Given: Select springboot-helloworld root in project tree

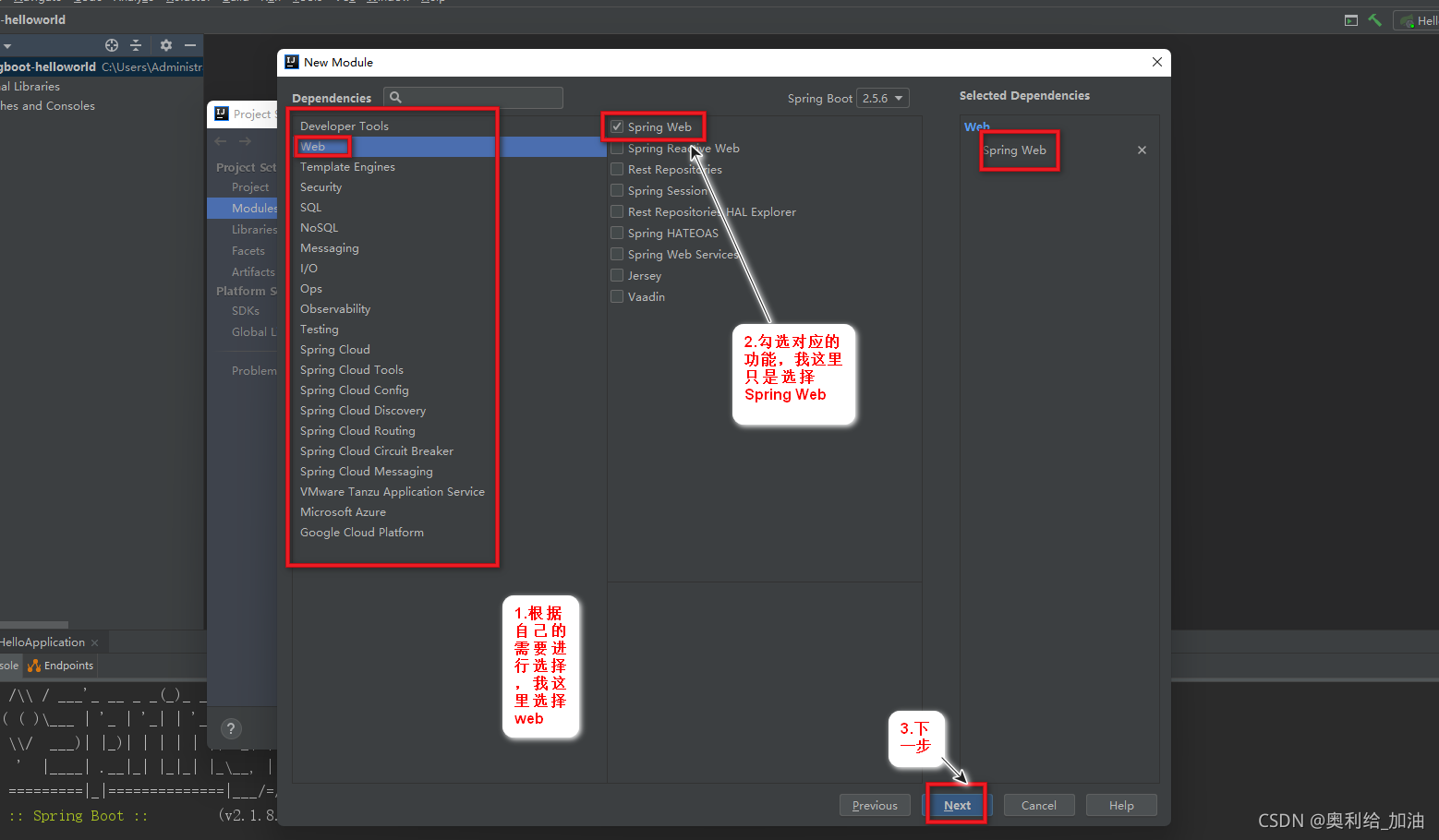Looking at the screenshot, I should click(101, 66).
